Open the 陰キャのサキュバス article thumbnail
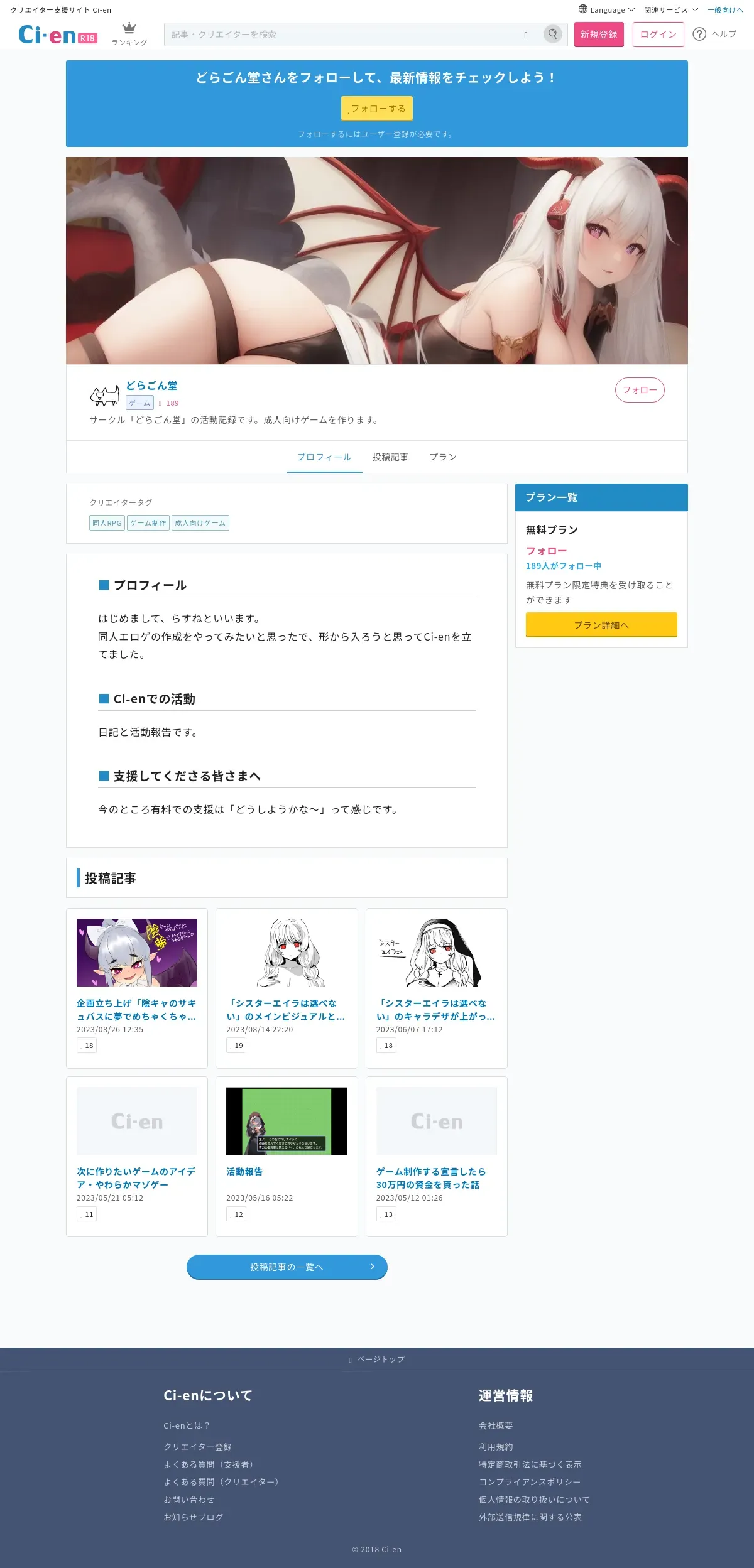The height and width of the screenshot is (1568, 754). click(x=137, y=953)
